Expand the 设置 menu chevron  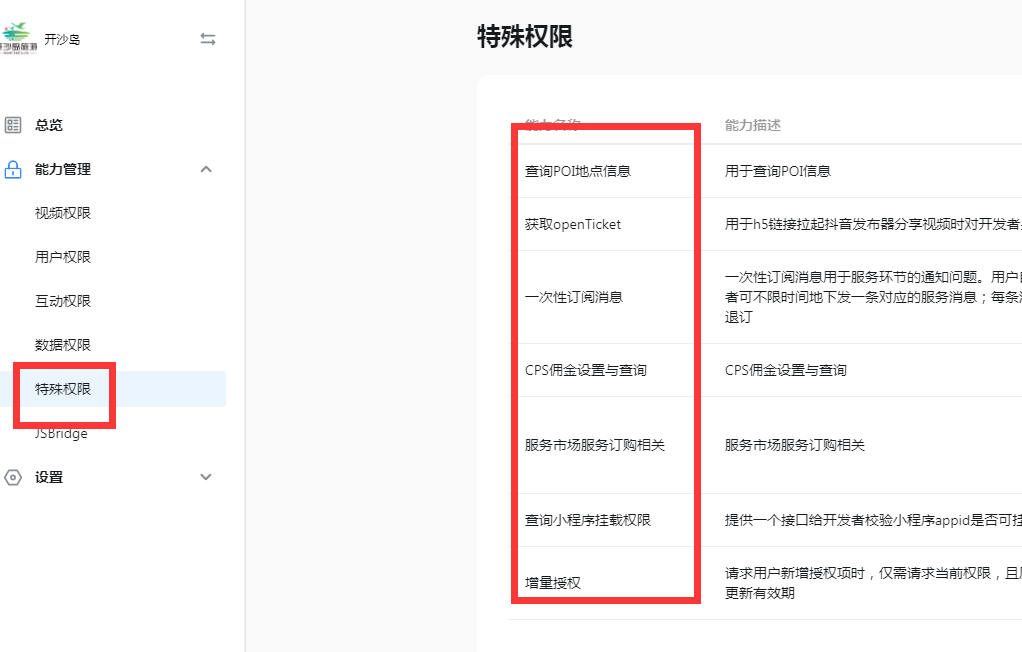coord(206,477)
